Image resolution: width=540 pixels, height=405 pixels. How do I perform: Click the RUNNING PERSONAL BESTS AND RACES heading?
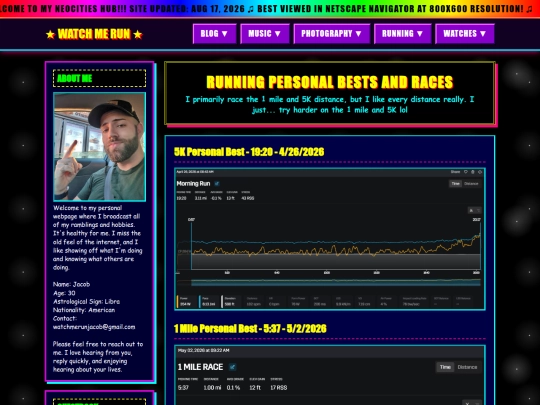pos(330,82)
